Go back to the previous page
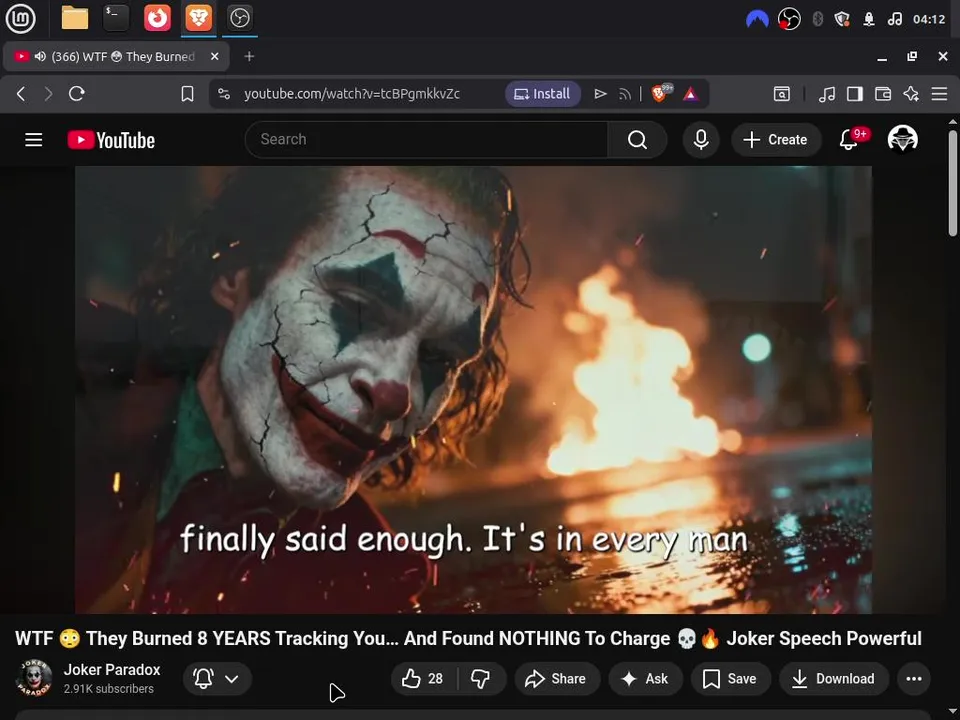This screenshot has width=960, height=720. (x=21, y=94)
